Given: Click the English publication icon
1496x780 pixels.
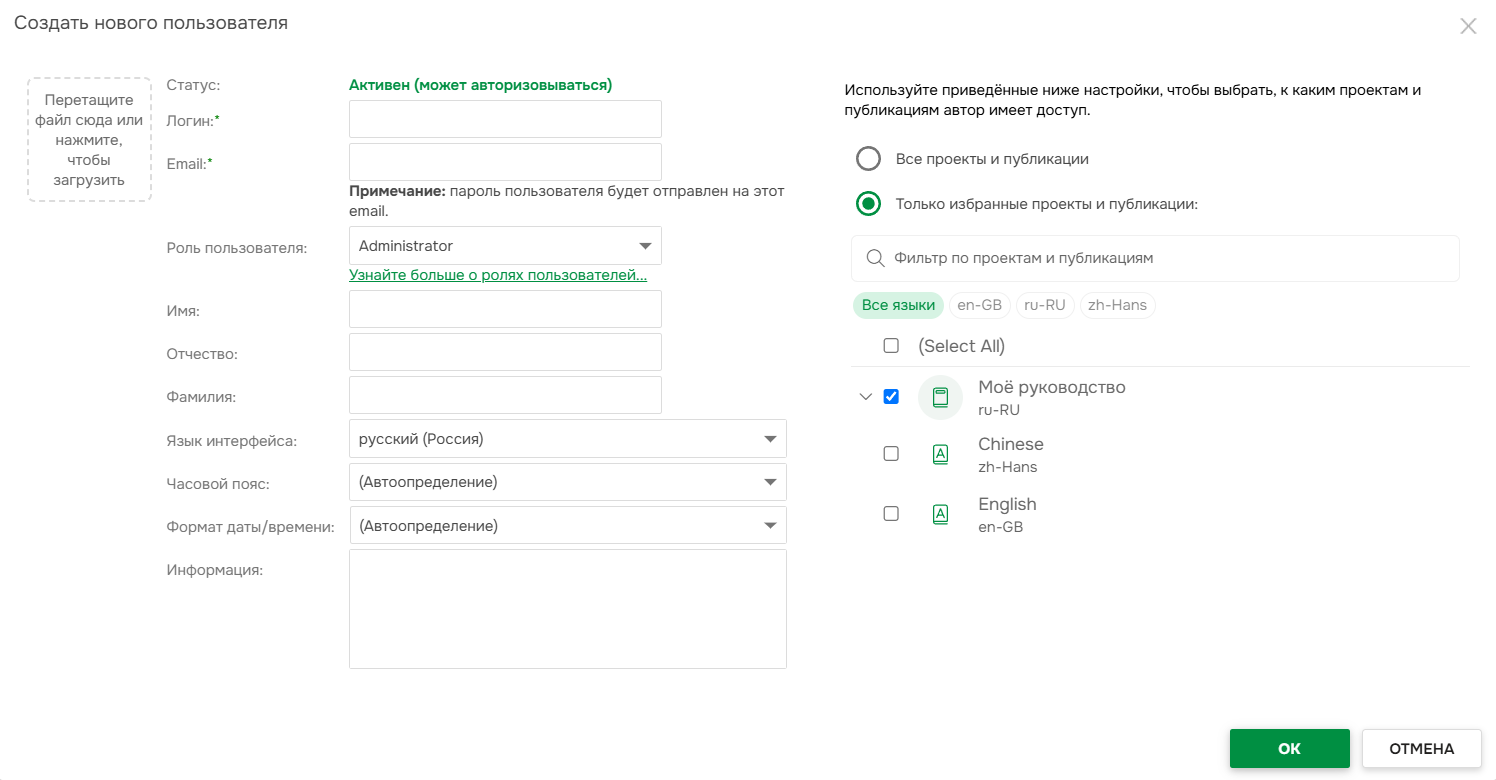Looking at the screenshot, I should [940, 514].
